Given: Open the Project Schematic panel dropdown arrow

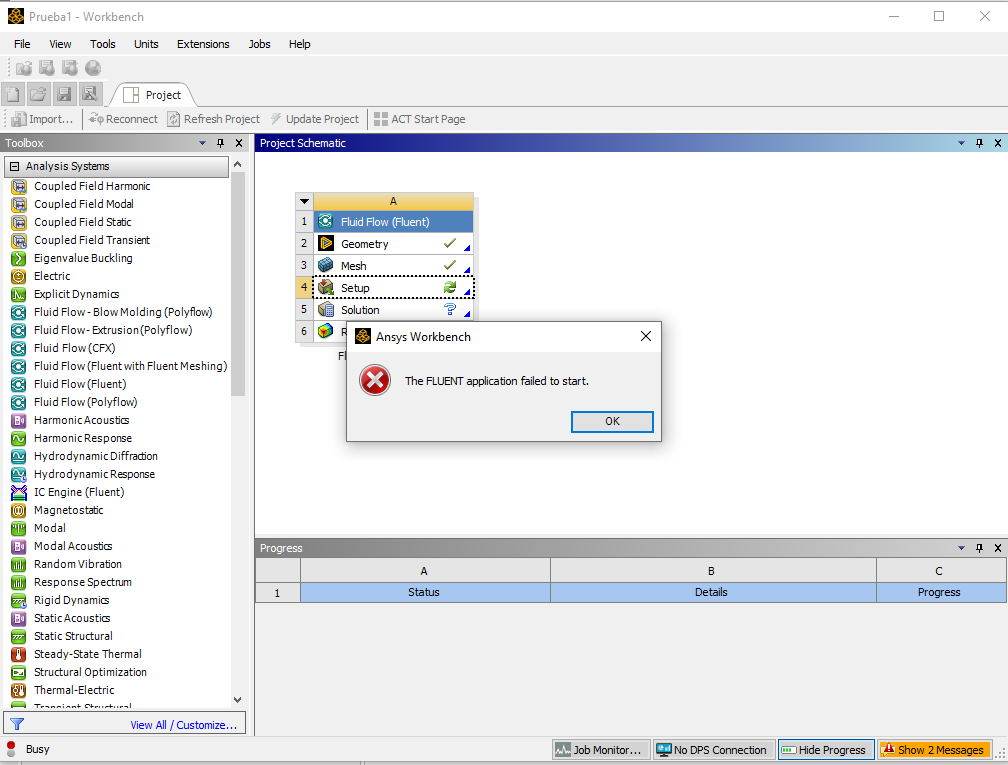Looking at the screenshot, I should tap(961, 143).
